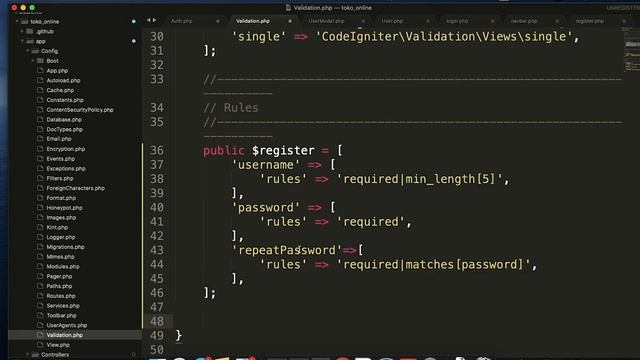This screenshot has height=360, width=640.
Task: Switch to the User.php tab
Action: pyautogui.click(x=392, y=21)
